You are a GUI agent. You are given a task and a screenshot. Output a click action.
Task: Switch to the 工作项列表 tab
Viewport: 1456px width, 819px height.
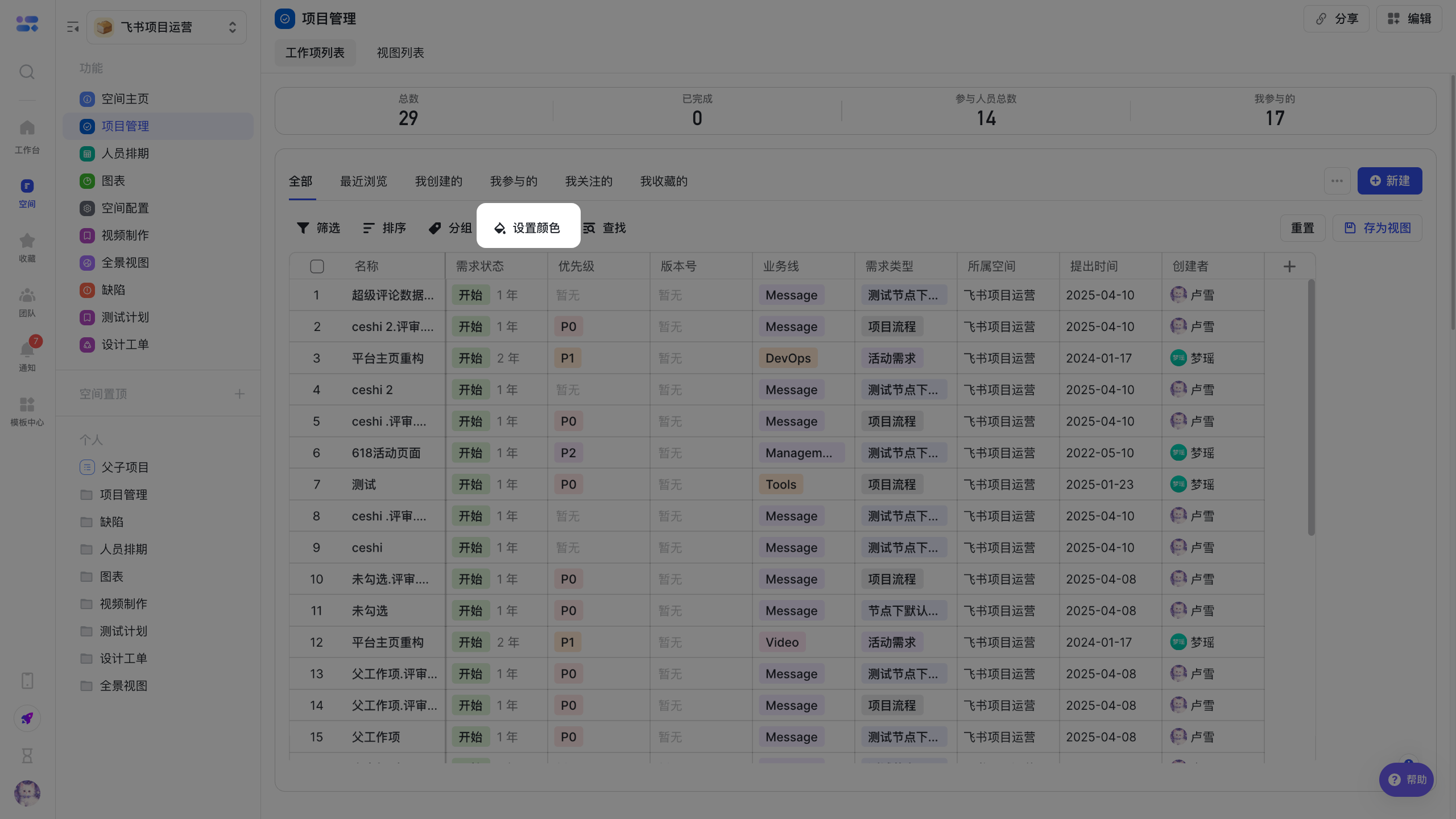coord(315,53)
